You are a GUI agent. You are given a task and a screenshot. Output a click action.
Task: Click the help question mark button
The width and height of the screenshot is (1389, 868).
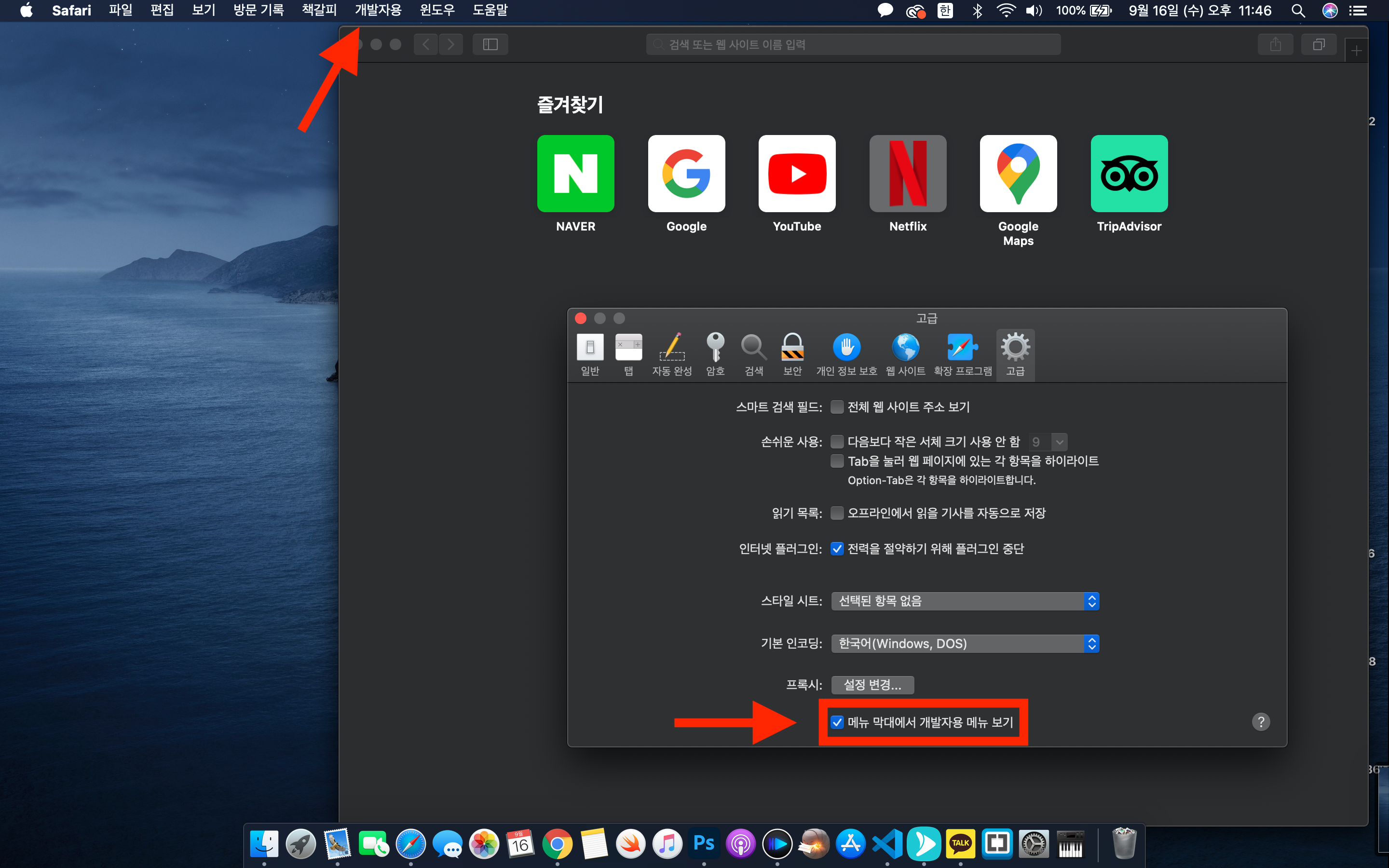coord(1260,721)
